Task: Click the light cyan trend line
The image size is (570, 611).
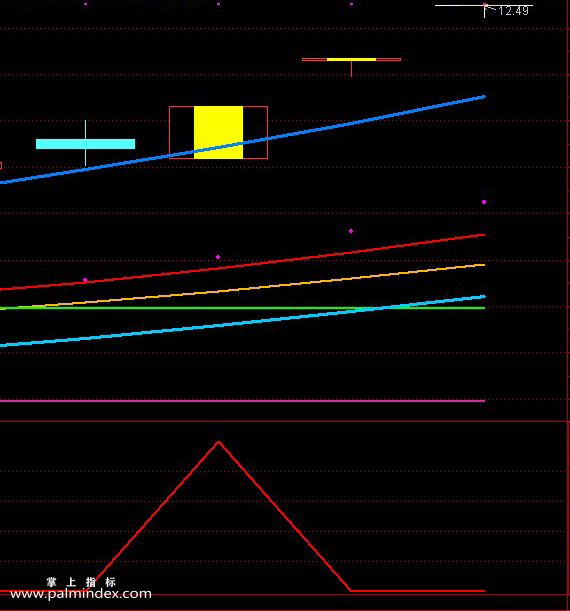Action: click(242, 321)
